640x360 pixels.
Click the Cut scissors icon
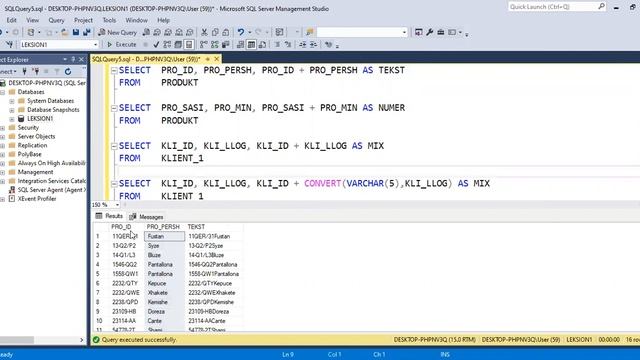pyautogui.click(x=204, y=32)
